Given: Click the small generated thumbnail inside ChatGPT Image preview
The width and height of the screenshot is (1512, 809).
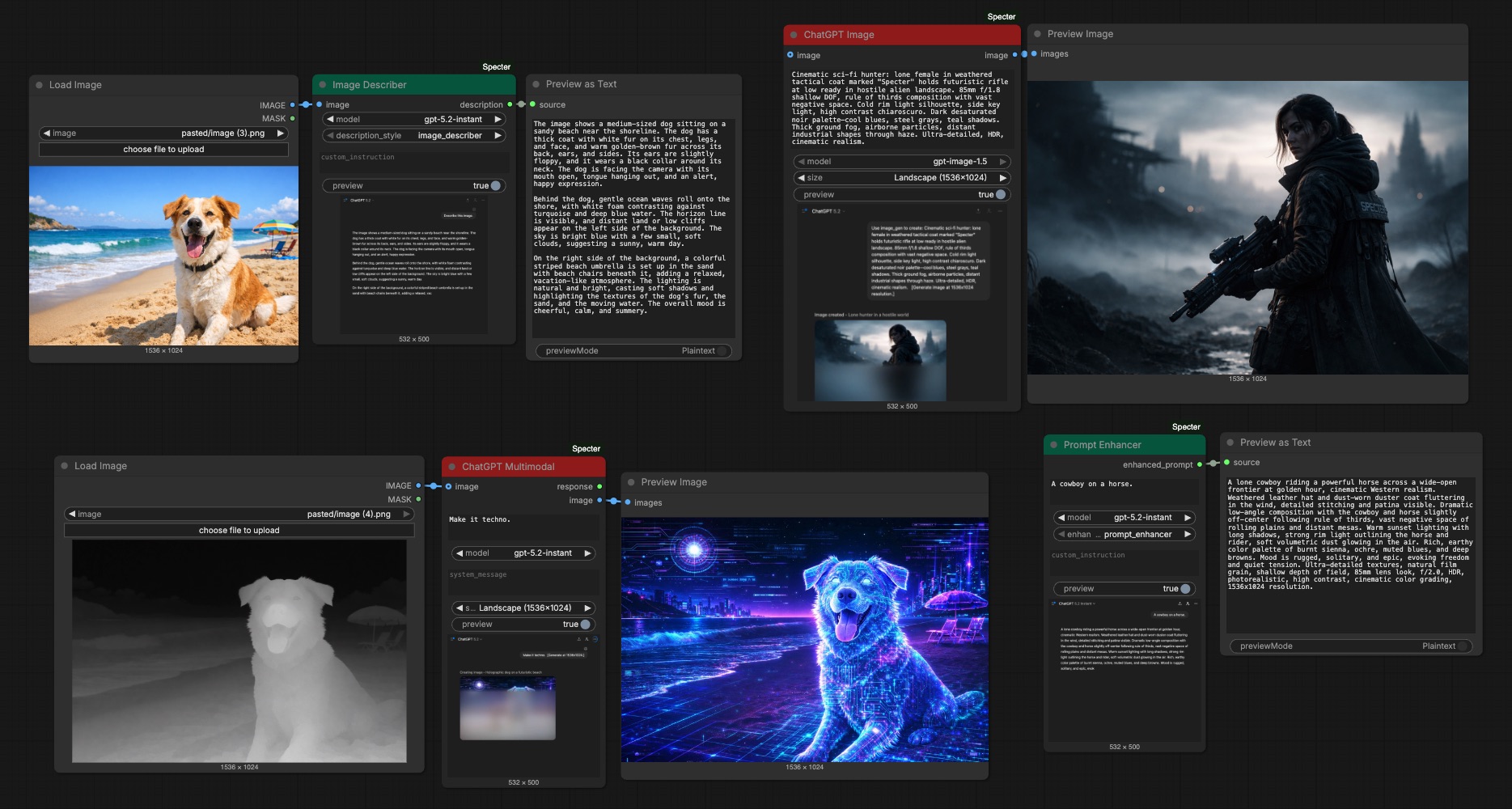Looking at the screenshot, I should 880,360.
